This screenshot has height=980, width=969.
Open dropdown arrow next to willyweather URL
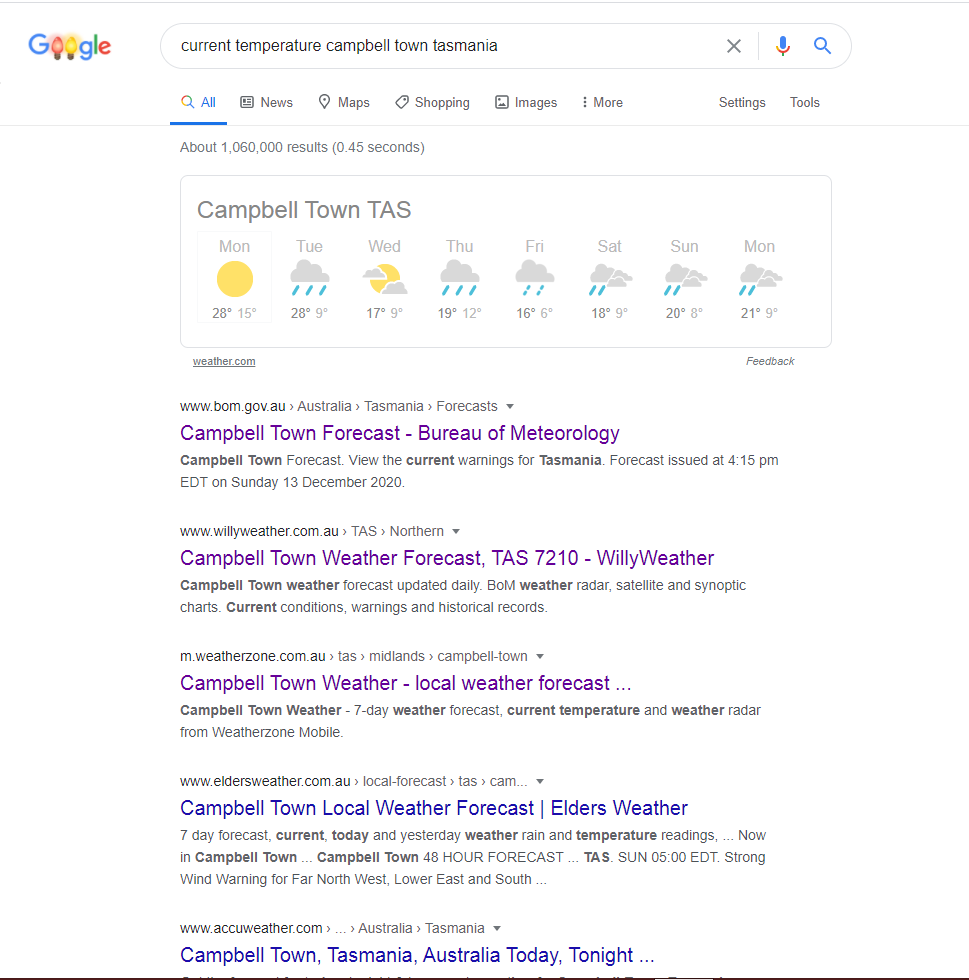coord(456,532)
